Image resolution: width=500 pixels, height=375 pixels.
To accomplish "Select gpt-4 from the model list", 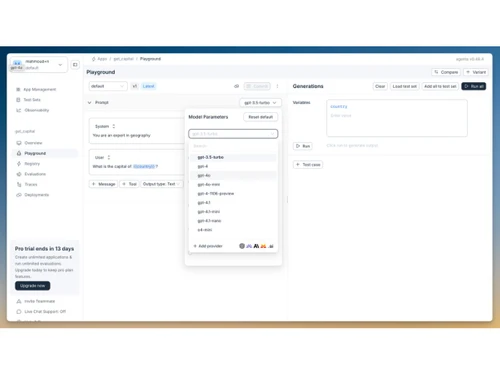I will (x=233, y=166).
